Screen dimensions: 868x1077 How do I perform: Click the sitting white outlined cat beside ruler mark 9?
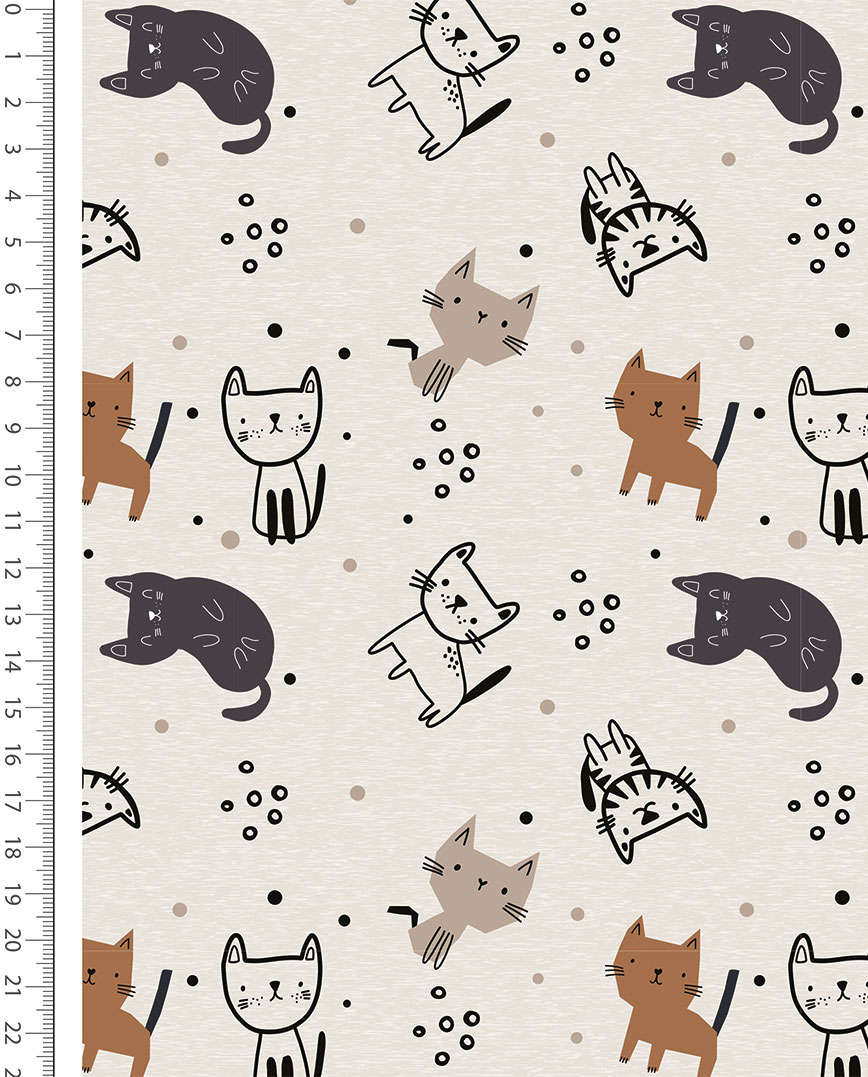(273, 450)
